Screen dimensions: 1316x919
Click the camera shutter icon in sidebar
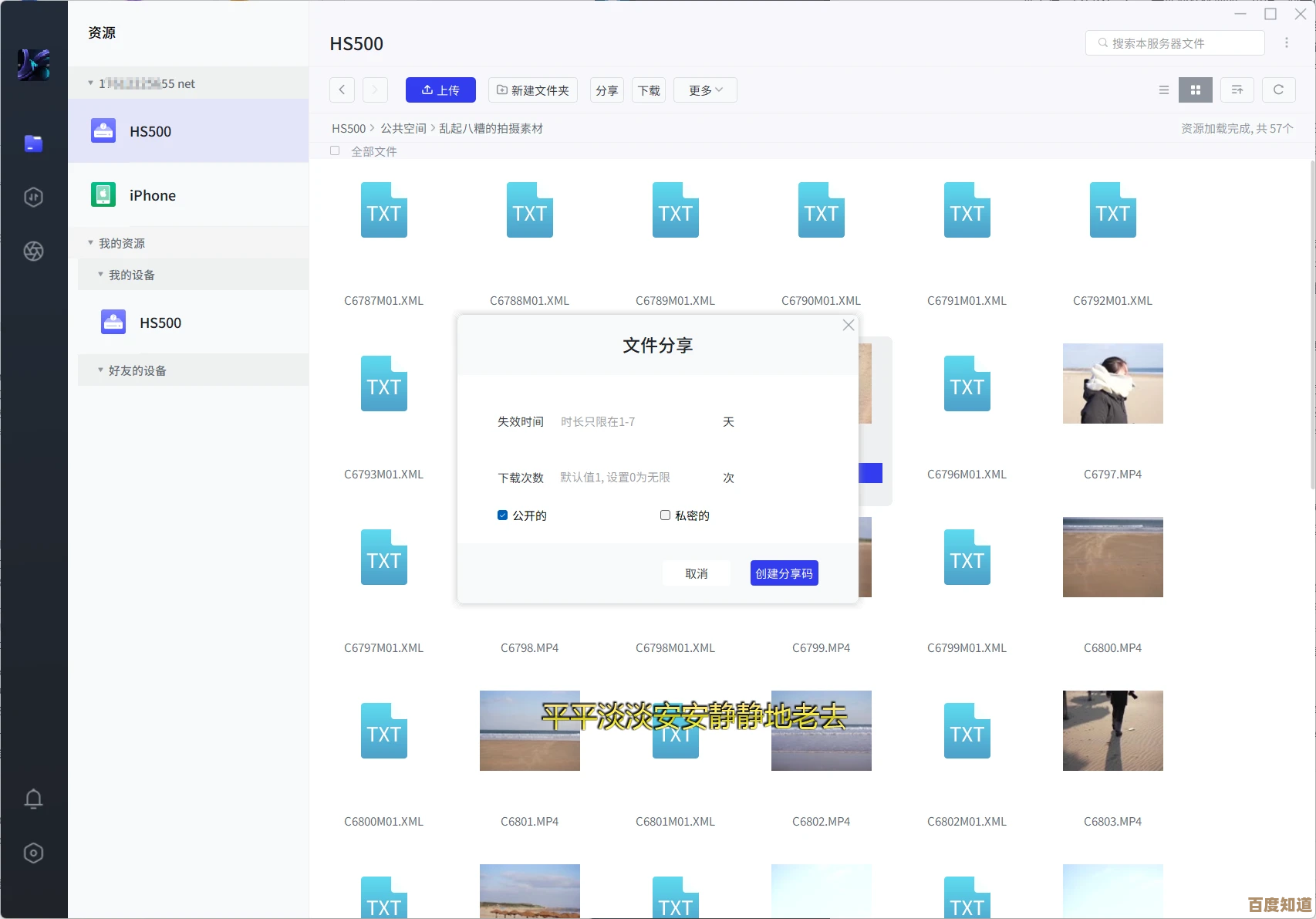(x=33, y=251)
